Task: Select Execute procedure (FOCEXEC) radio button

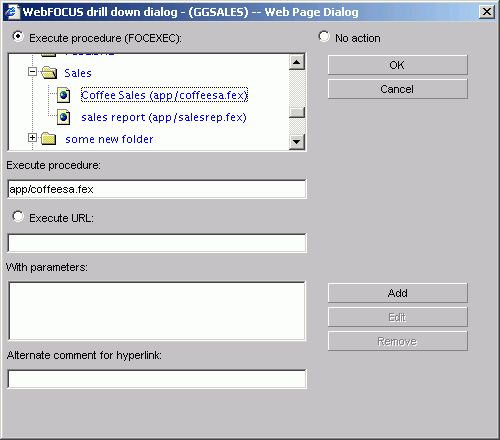Action: pyautogui.click(x=18, y=36)
